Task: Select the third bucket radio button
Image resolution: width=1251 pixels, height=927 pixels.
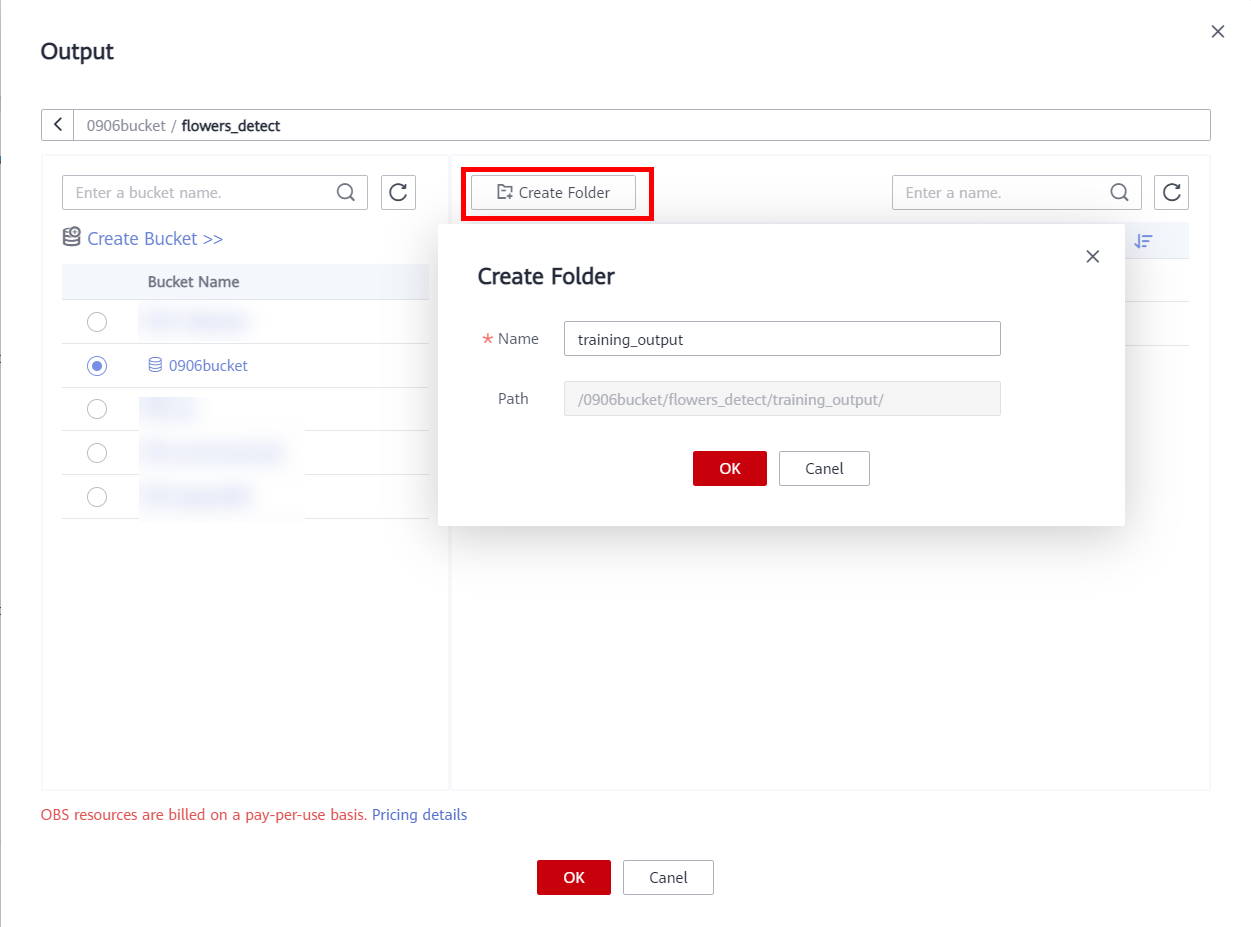Action: point(97,409)
